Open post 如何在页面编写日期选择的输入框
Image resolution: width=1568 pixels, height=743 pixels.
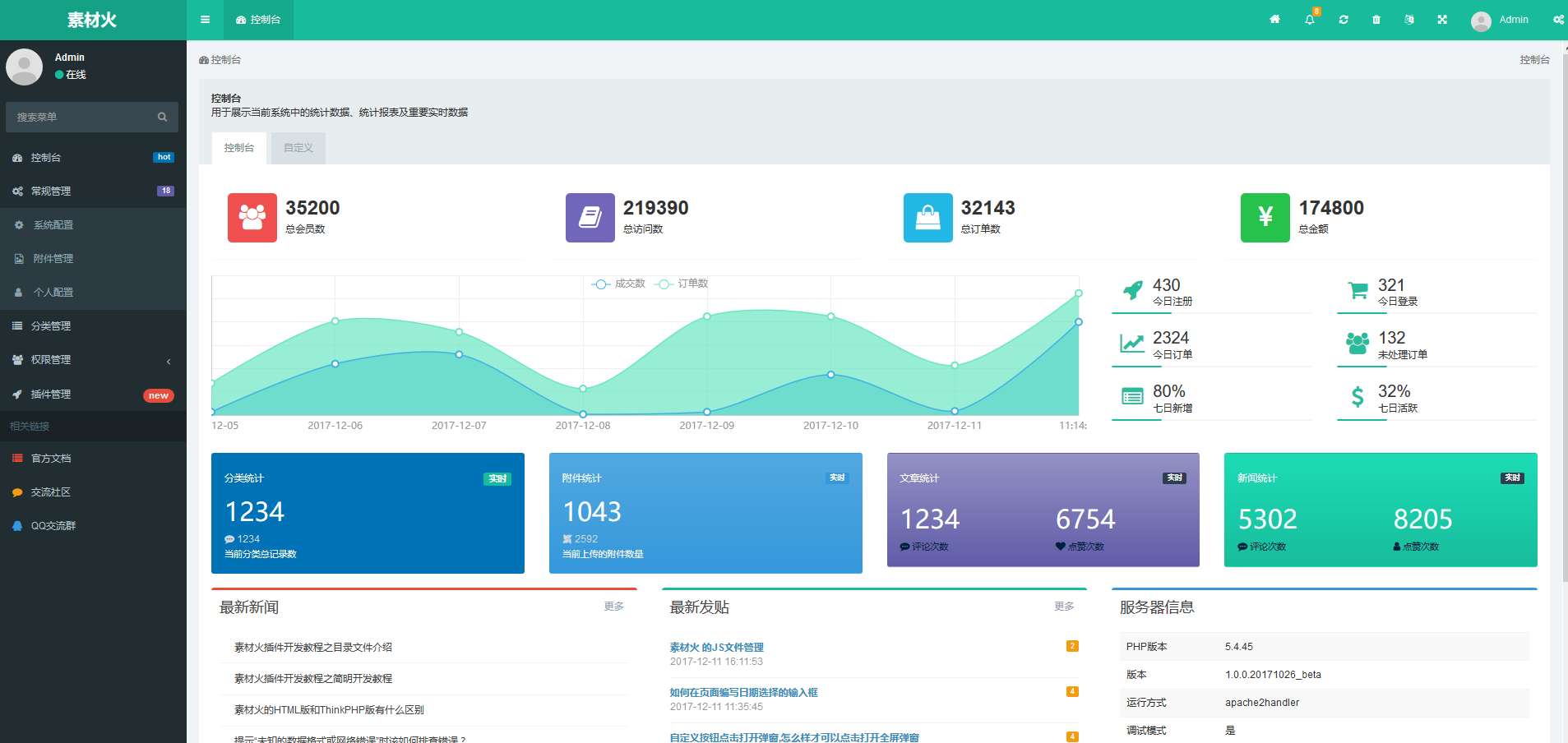pyautogui.click(x=744, y=693)
